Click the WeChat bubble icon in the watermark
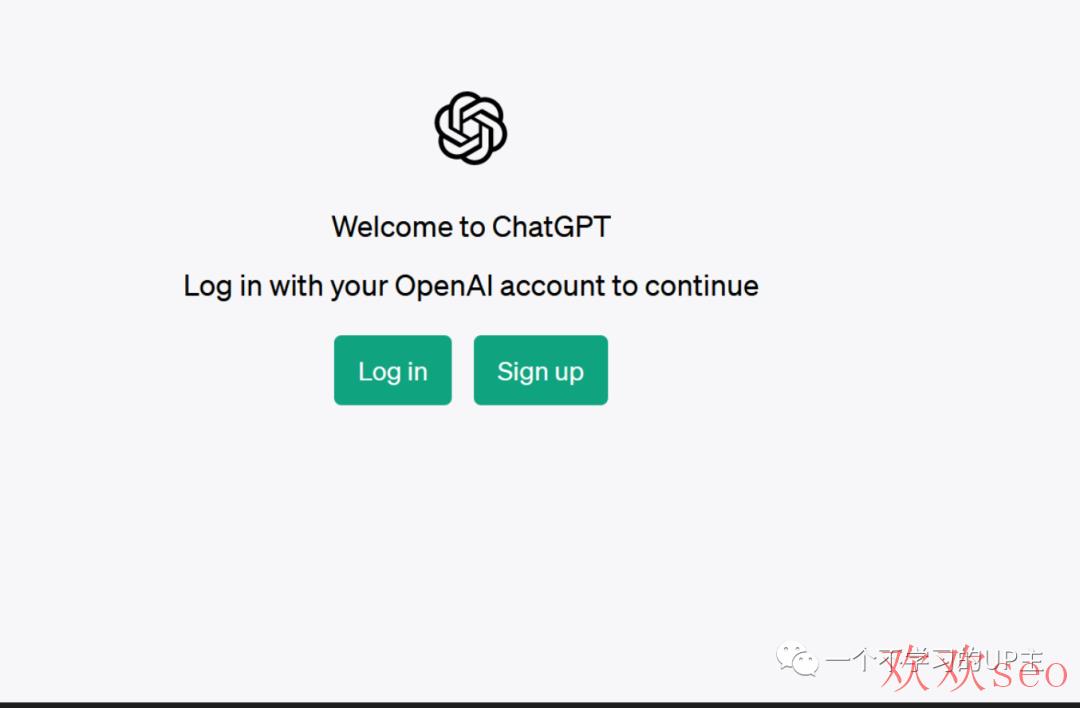The image size is (1080, 708). point(797,658)
